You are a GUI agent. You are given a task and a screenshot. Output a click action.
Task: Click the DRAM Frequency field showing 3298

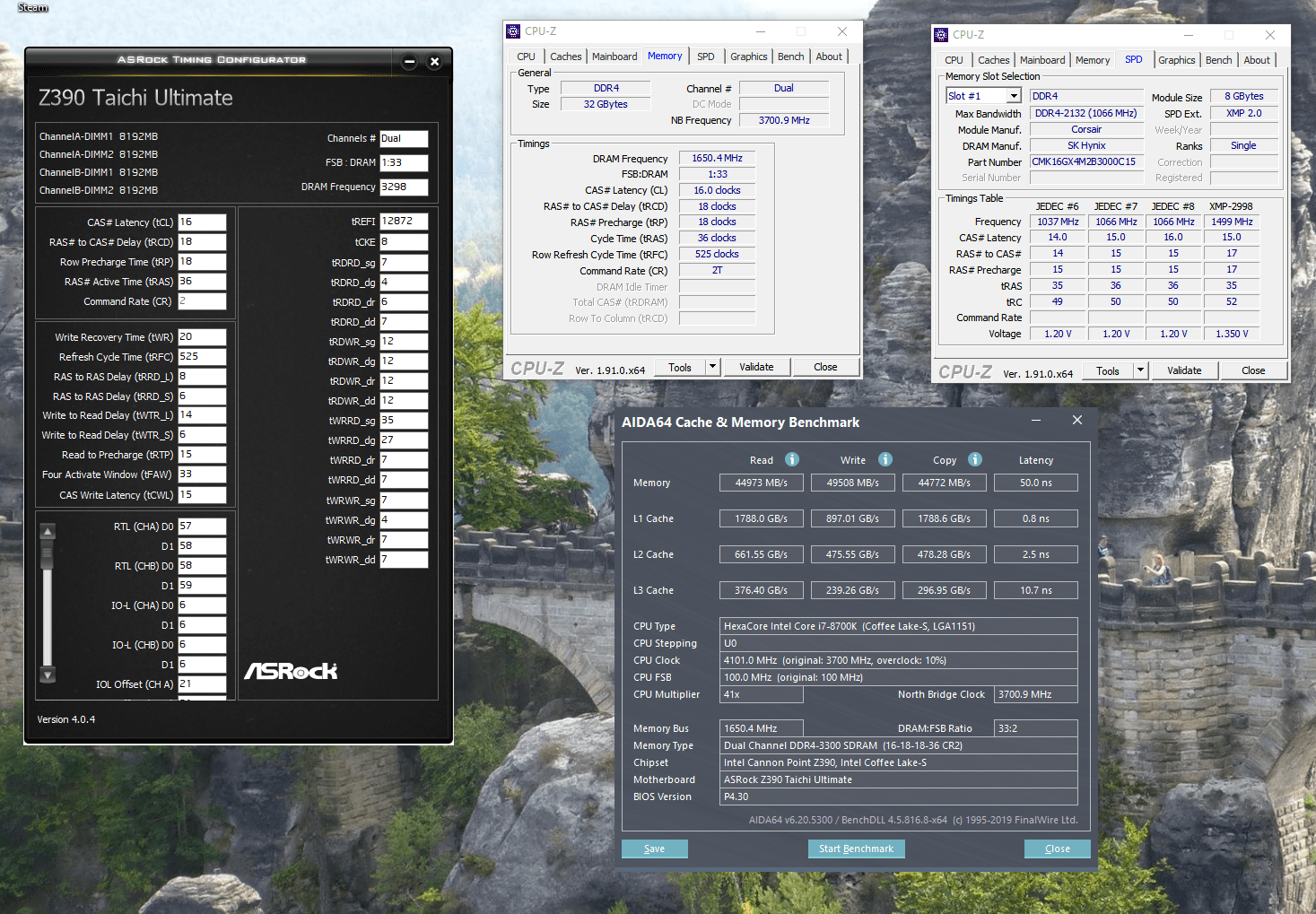[x=404, y=187]
